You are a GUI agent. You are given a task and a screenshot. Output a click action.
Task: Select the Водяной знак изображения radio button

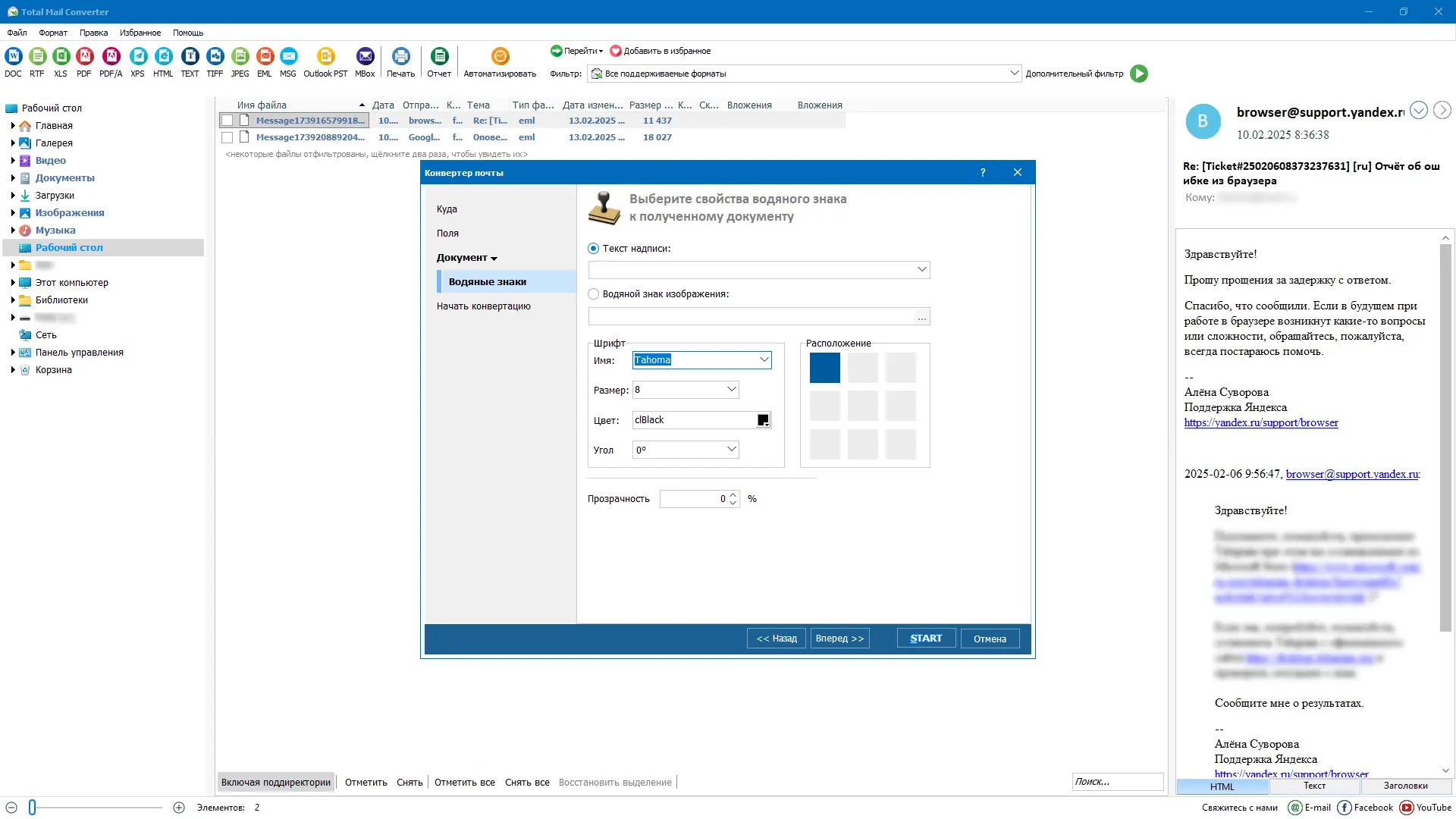594,294
